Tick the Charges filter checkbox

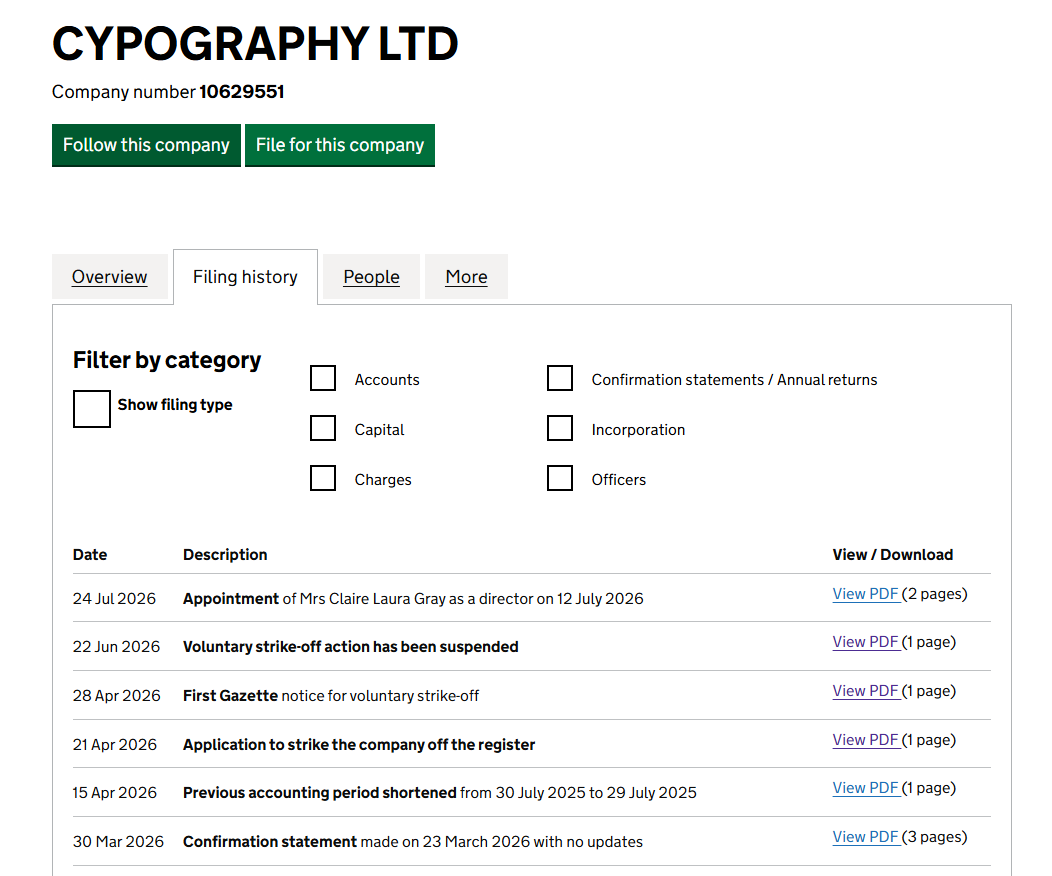click(323, 478)
